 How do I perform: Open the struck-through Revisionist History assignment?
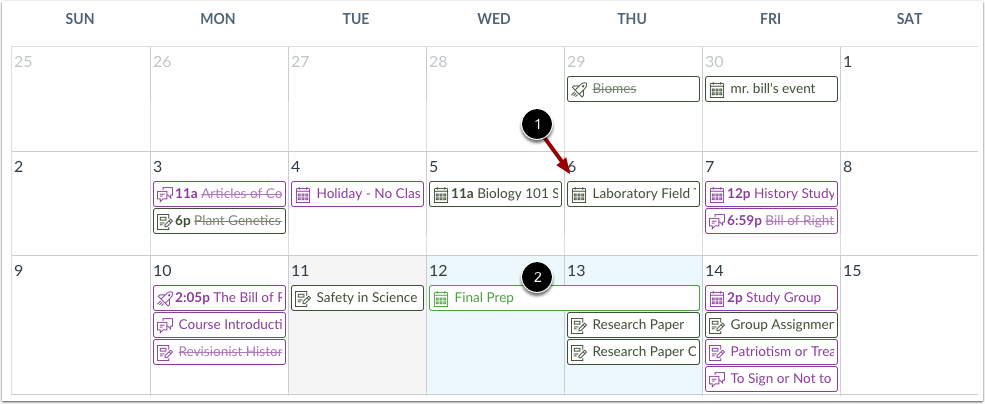[219, 352]
